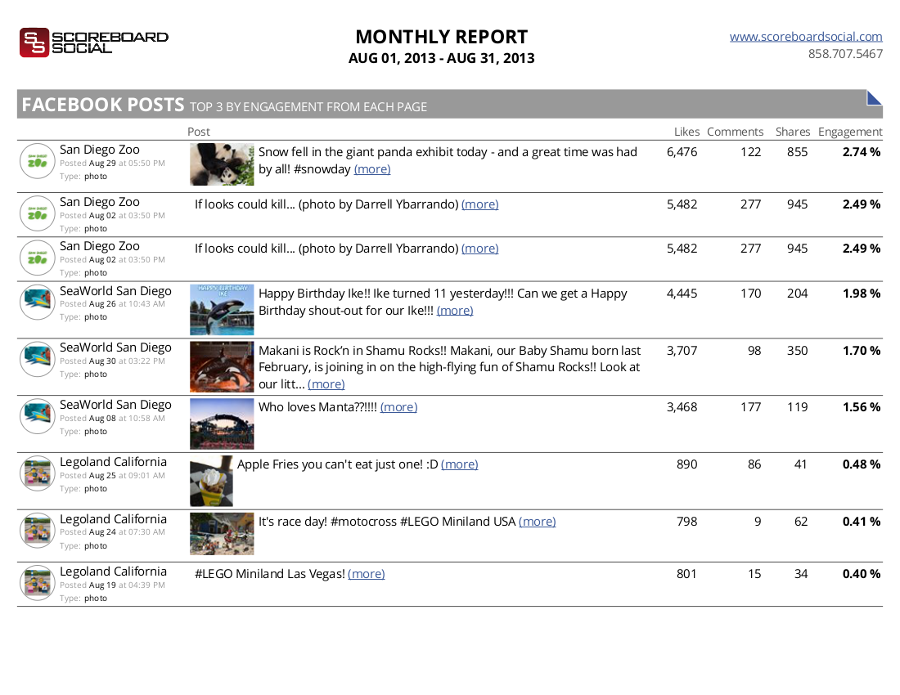Click the Likes column header

click(687, 132)
